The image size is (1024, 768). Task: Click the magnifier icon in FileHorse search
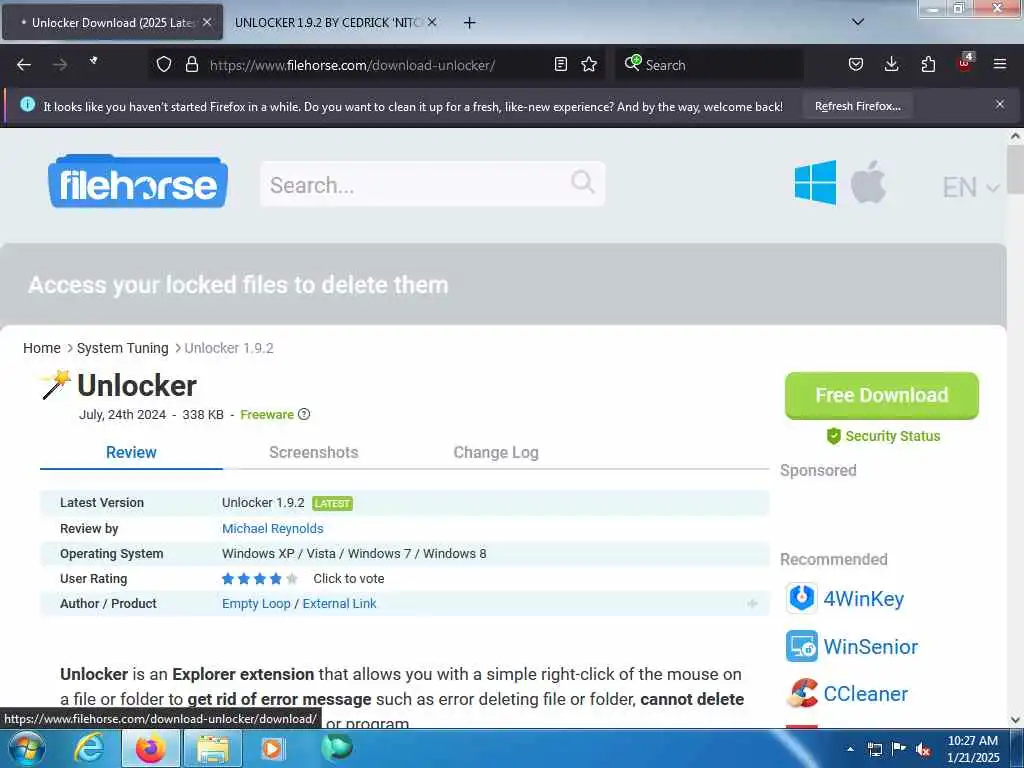tap(583, 182)
